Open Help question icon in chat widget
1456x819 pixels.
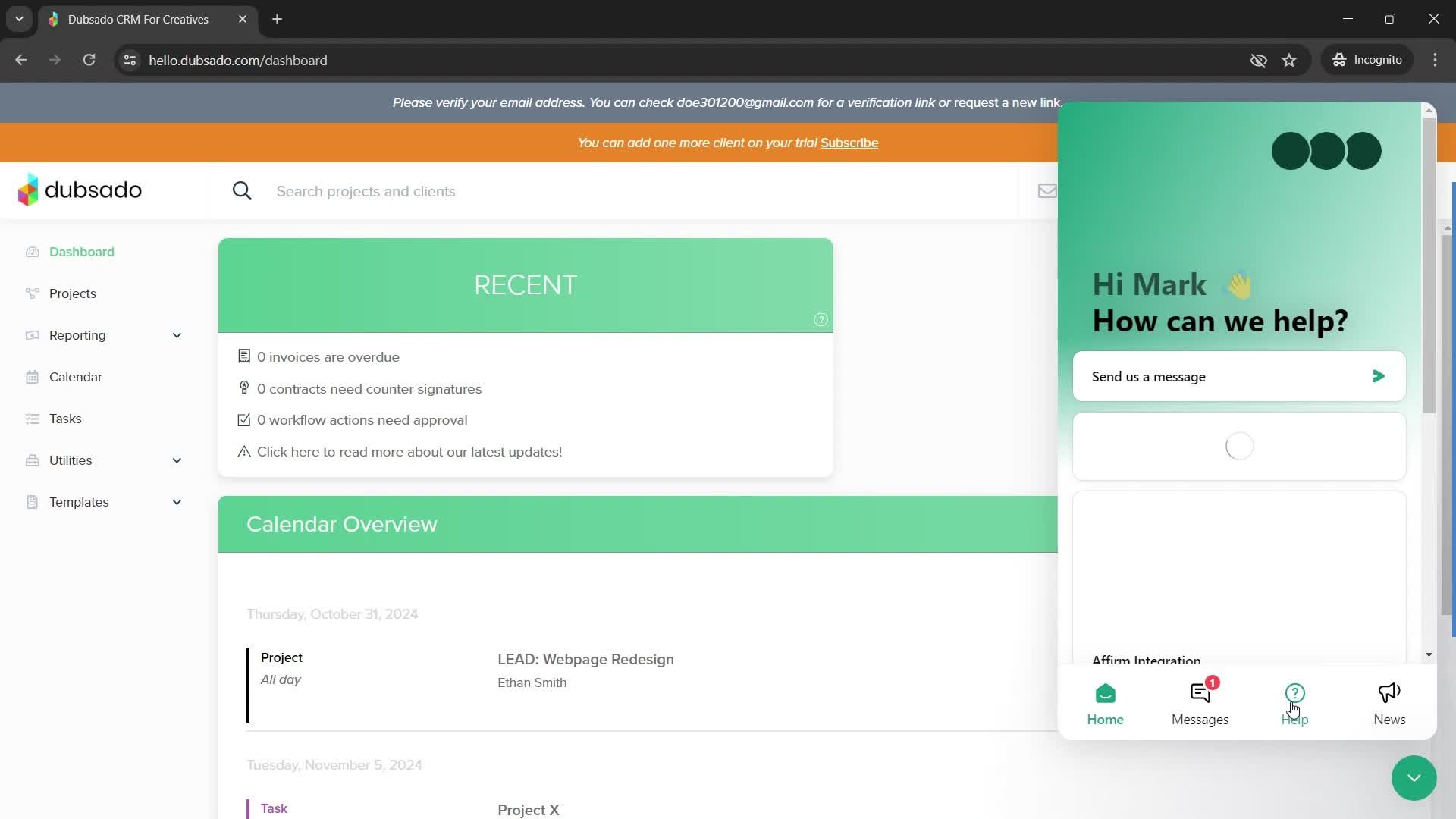(x=1294, y=693)
